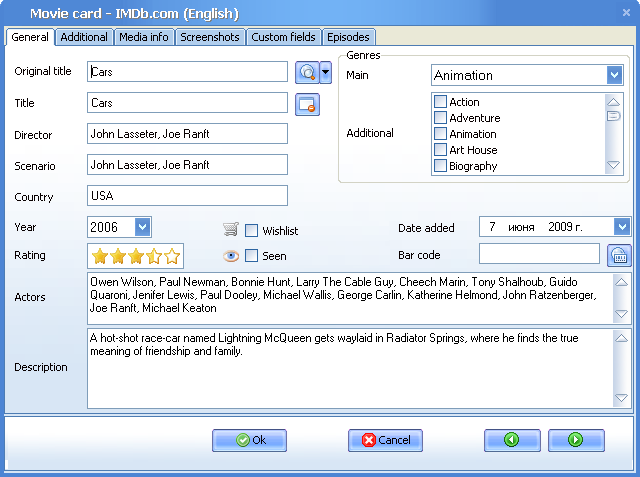640x477 pixels.
Task: Open the search source dropdown arrow
Action: click(x=325, y=73)
